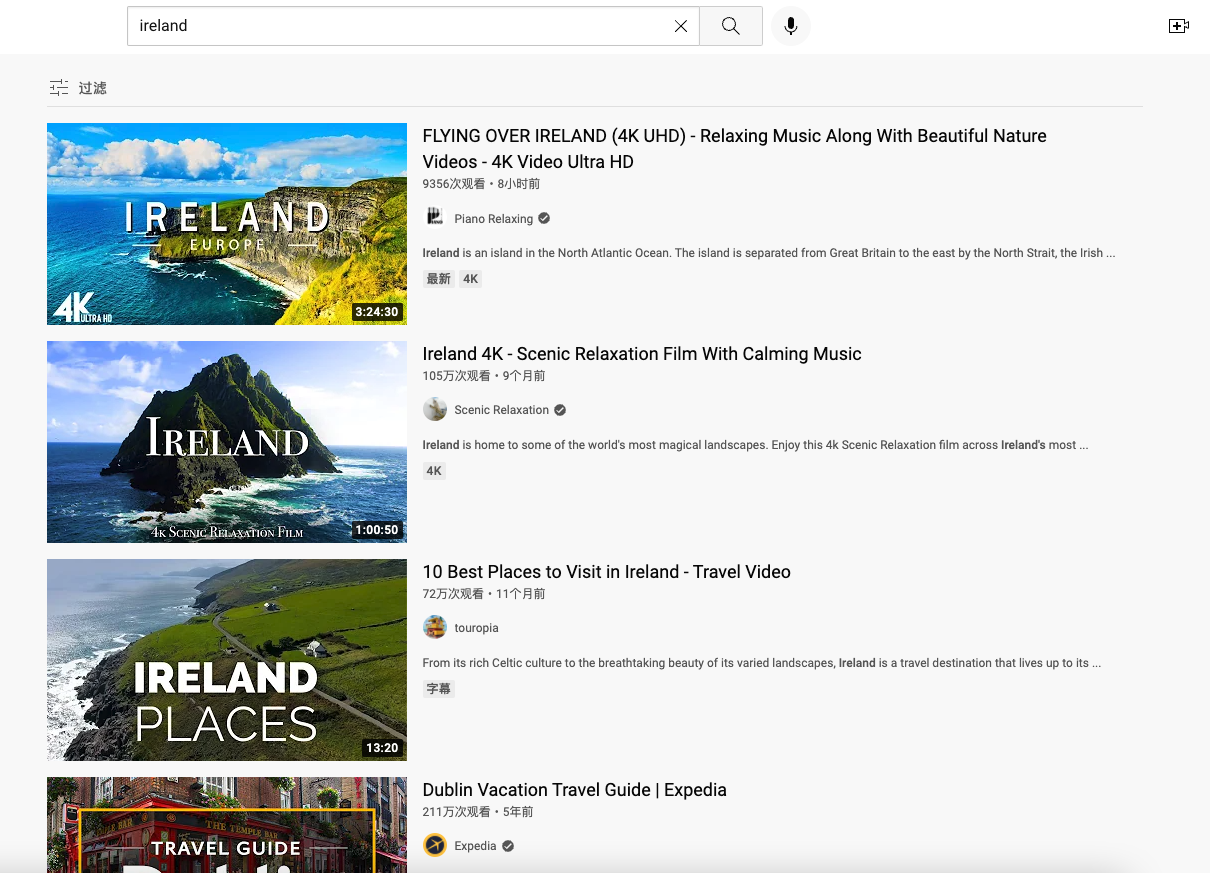
Task: Clear the search box with the X icon
Action: point(681,26)
